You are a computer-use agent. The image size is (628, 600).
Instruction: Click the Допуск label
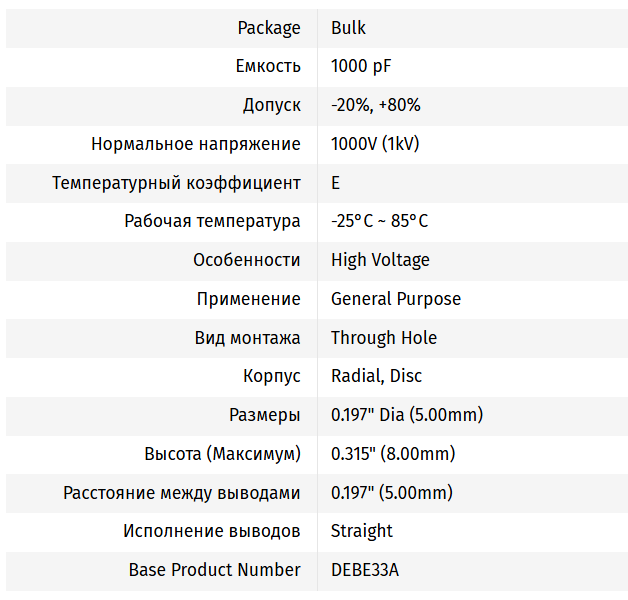tap(271, 105)
